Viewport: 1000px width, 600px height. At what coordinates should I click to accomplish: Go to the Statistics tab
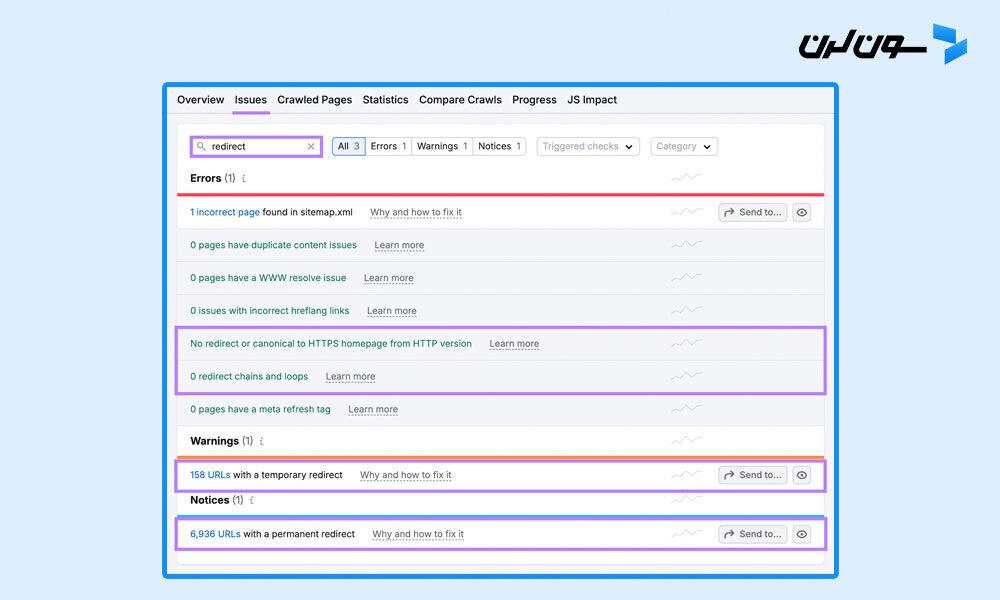tap(385, 100)
